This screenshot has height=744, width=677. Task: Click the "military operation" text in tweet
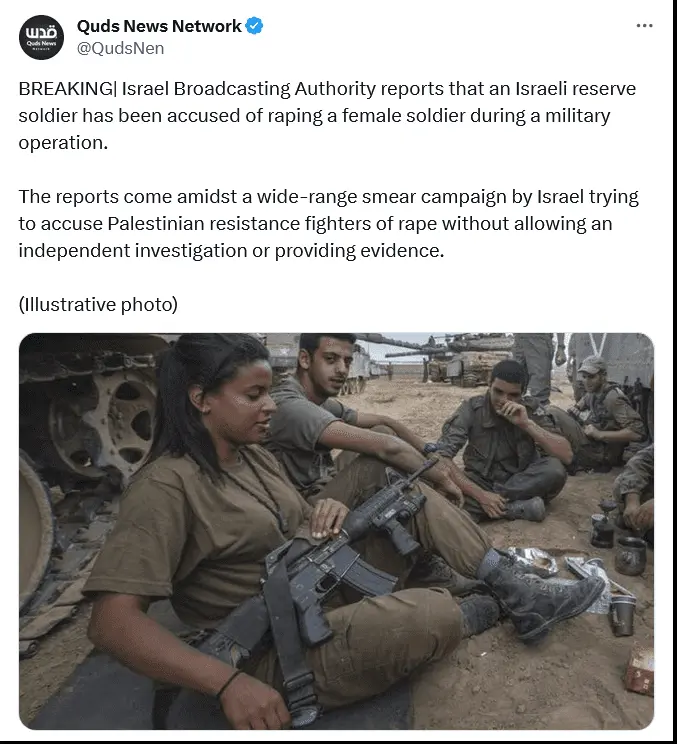tap(577, 116)
